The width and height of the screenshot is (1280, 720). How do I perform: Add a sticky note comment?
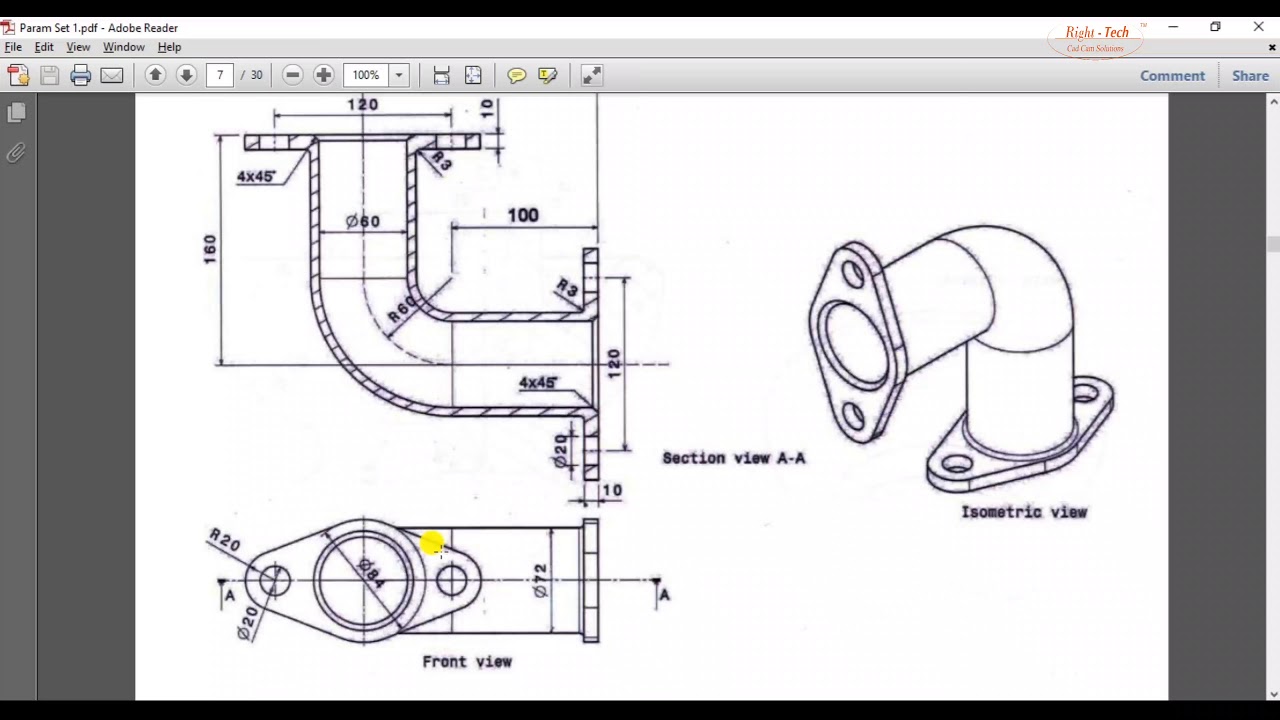point(516,75)
